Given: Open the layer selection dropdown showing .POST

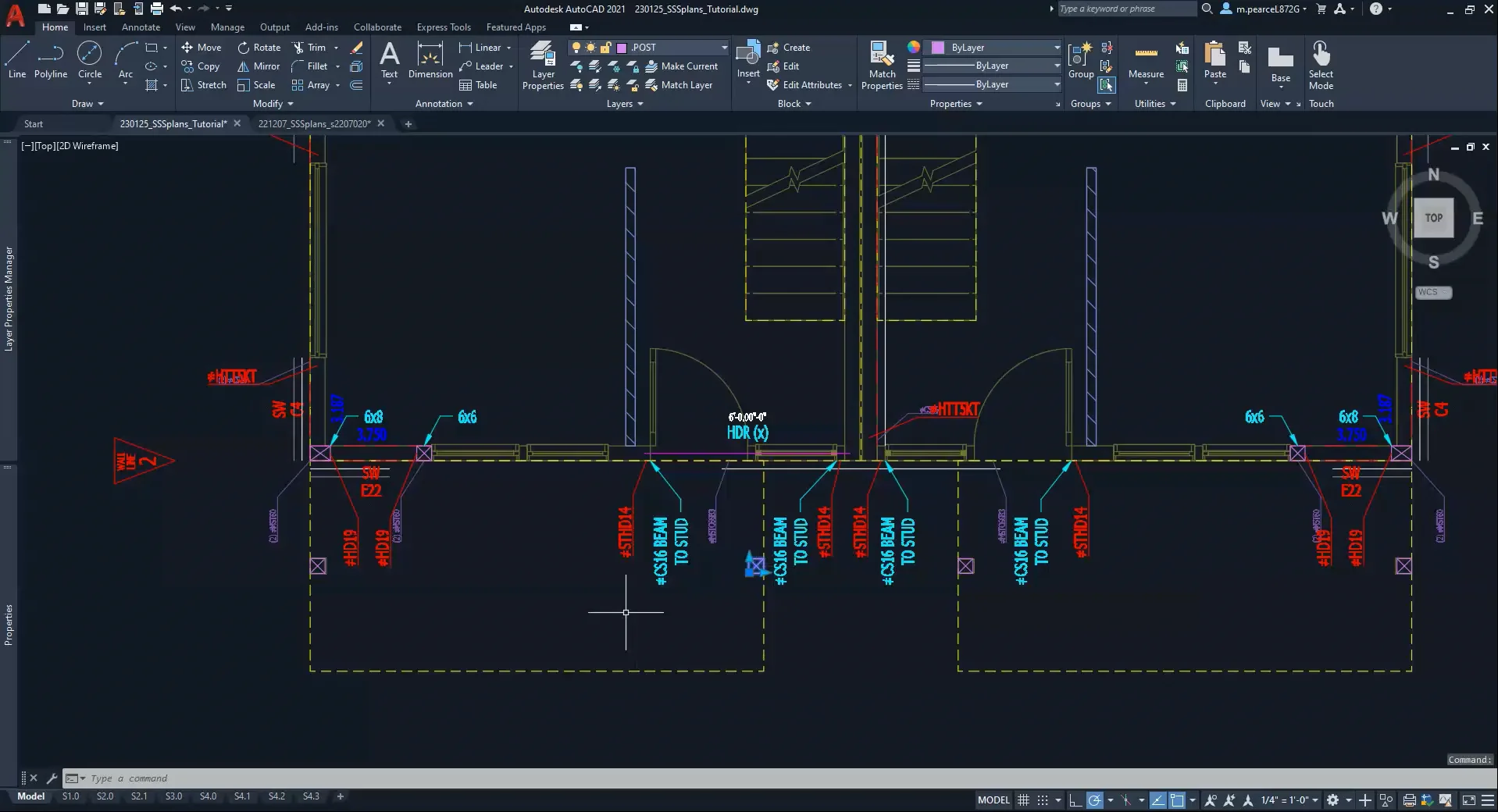Looking at the screenshot, I should (725, 47).
